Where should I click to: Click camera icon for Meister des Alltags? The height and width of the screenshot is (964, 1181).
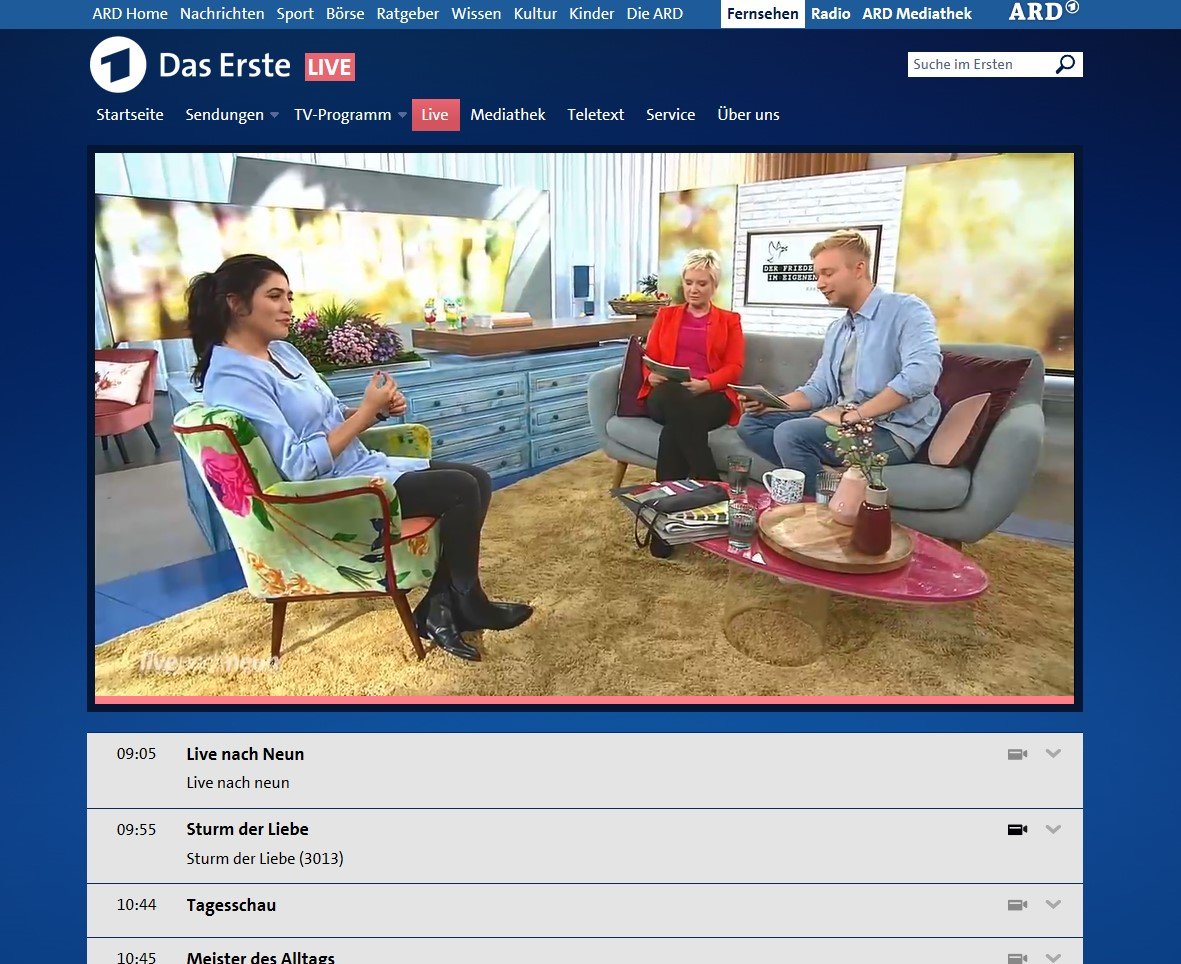pyautogui.click(x=1017, y=958)
